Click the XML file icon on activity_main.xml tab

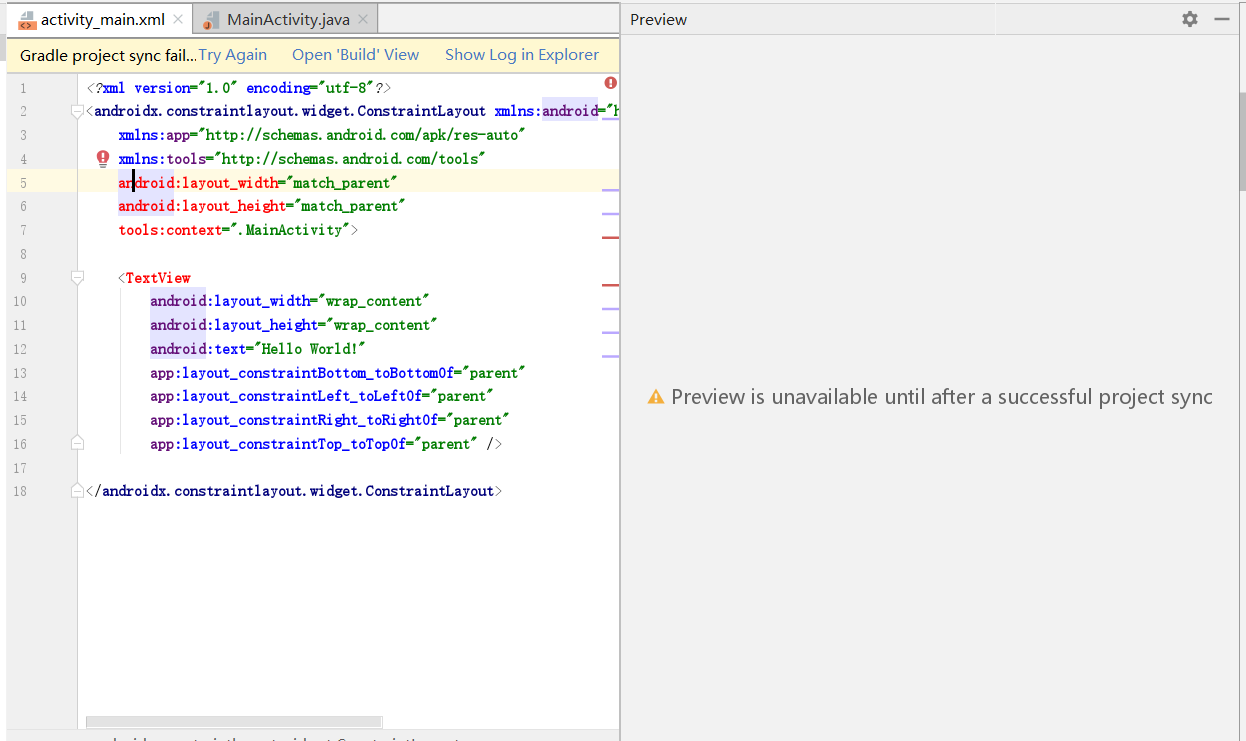coord(27,20)
